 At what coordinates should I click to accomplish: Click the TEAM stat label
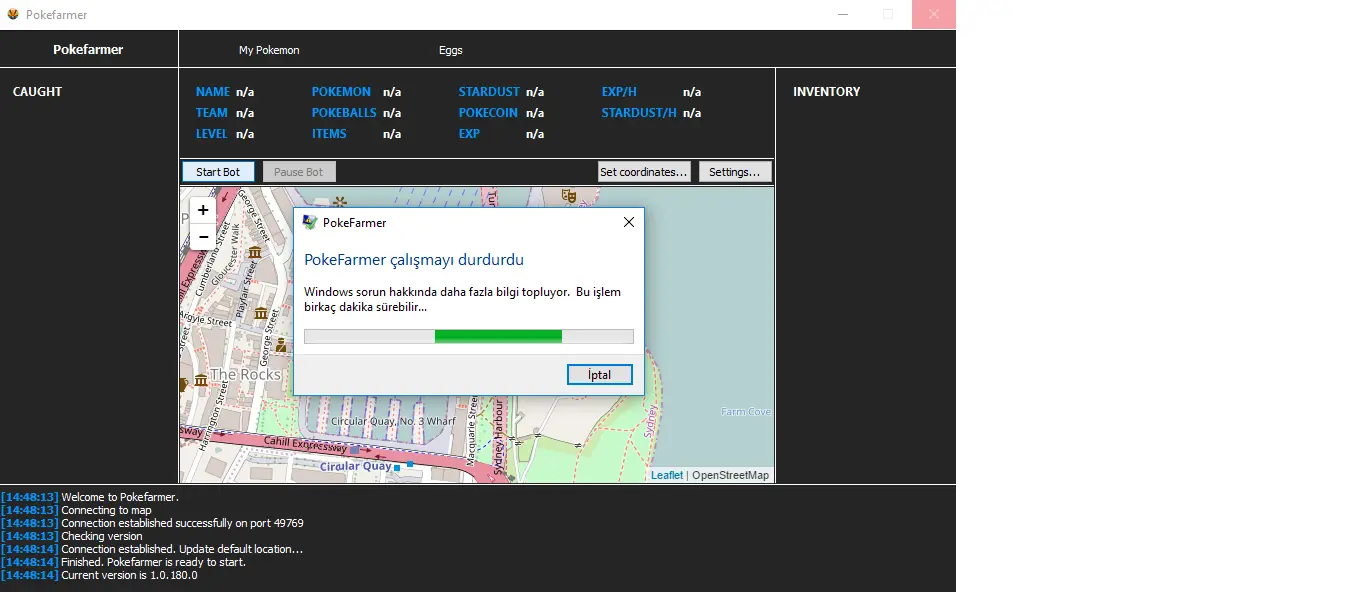click(212, 112)
